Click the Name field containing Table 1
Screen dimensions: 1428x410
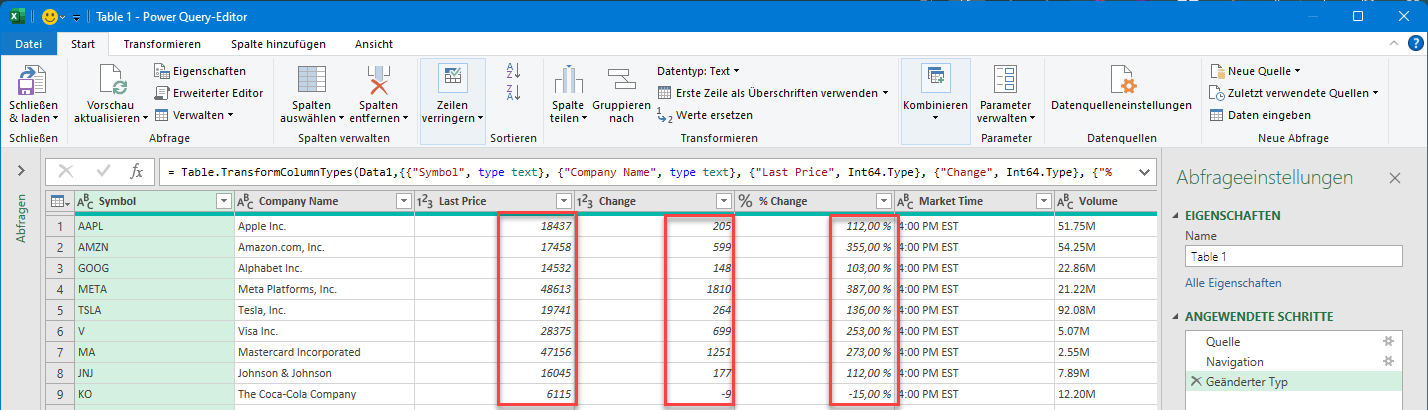[1295, 256]
